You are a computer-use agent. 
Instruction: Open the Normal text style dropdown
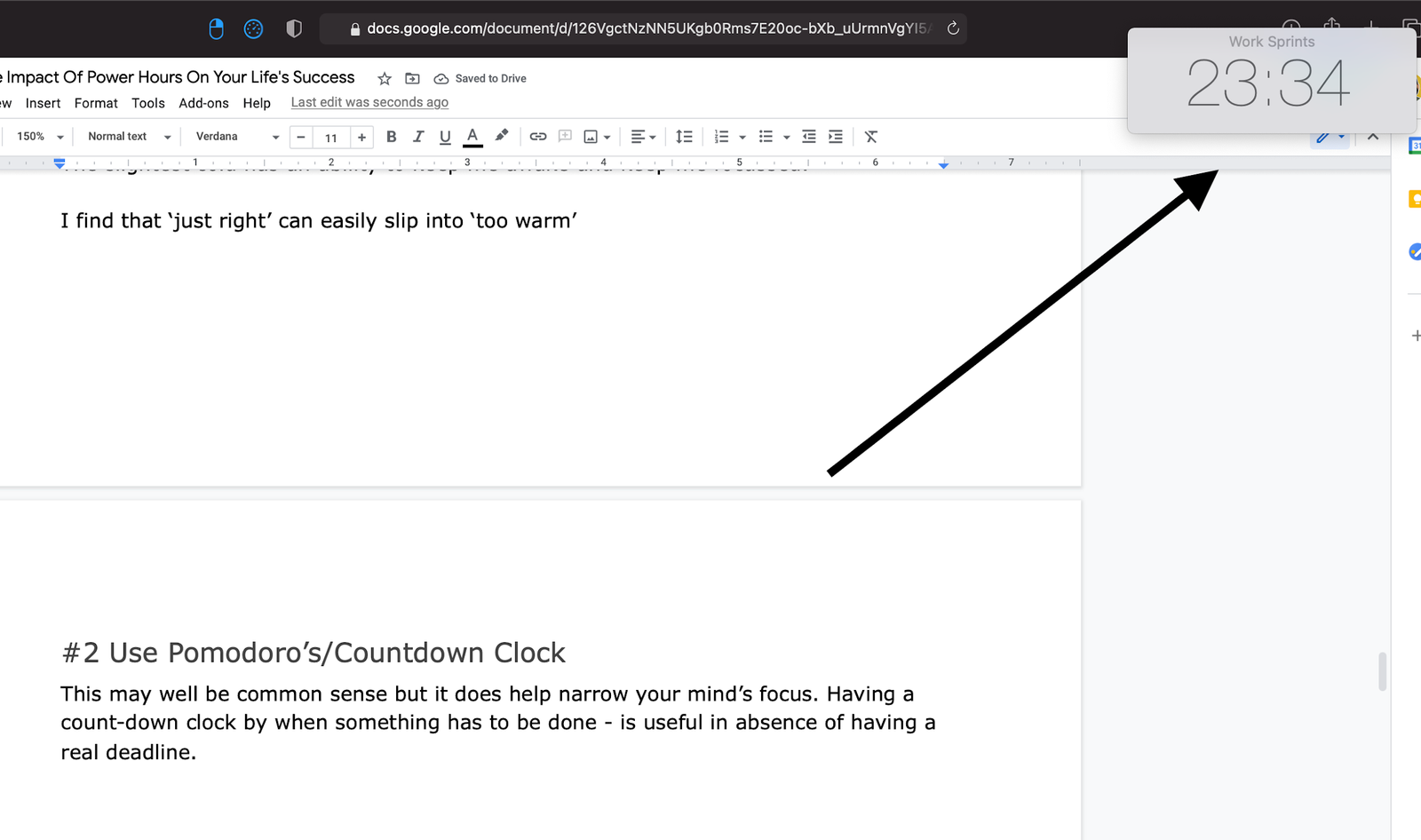coord(130,137)
